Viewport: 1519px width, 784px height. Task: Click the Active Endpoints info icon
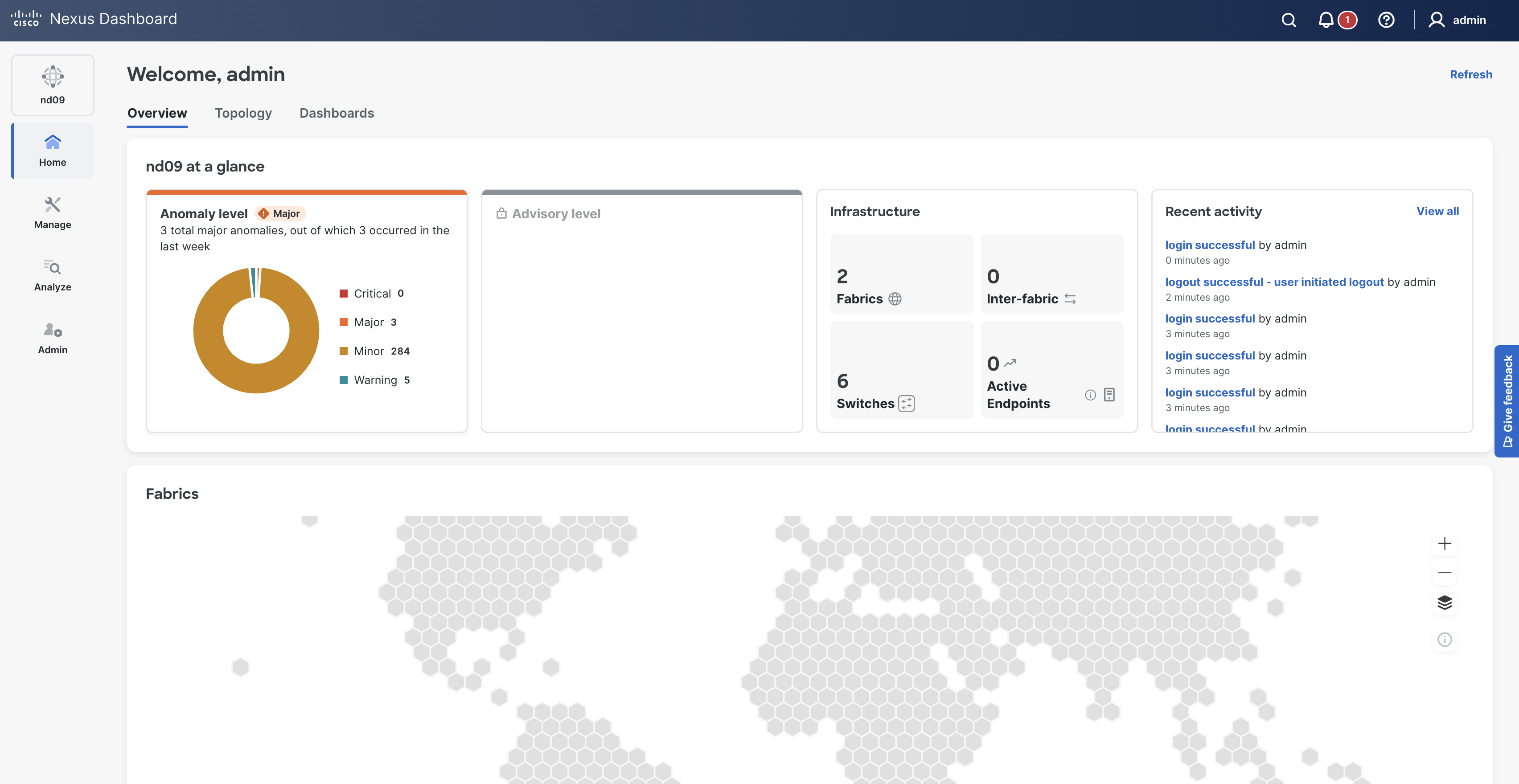[x=1090, y=395]
